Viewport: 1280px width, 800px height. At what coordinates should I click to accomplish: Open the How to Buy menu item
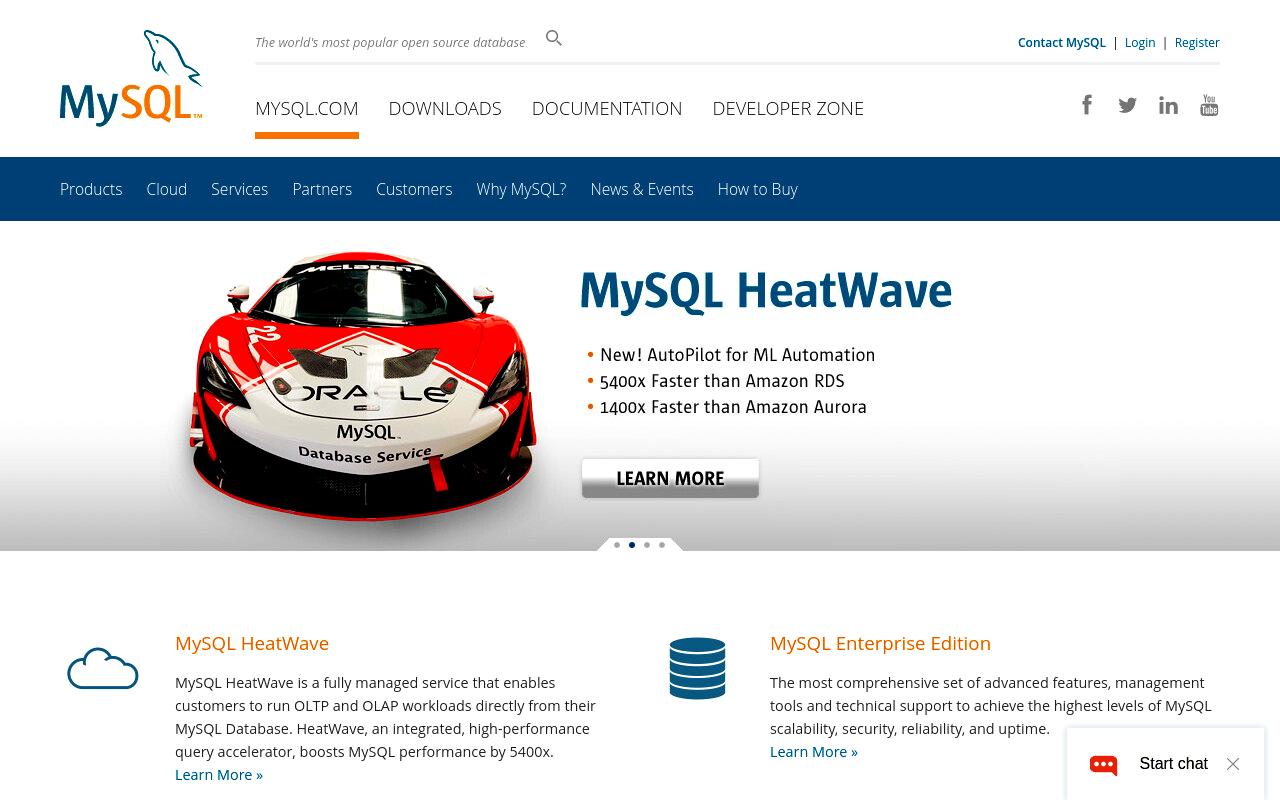pyautogui.click(x=758, y=189)
